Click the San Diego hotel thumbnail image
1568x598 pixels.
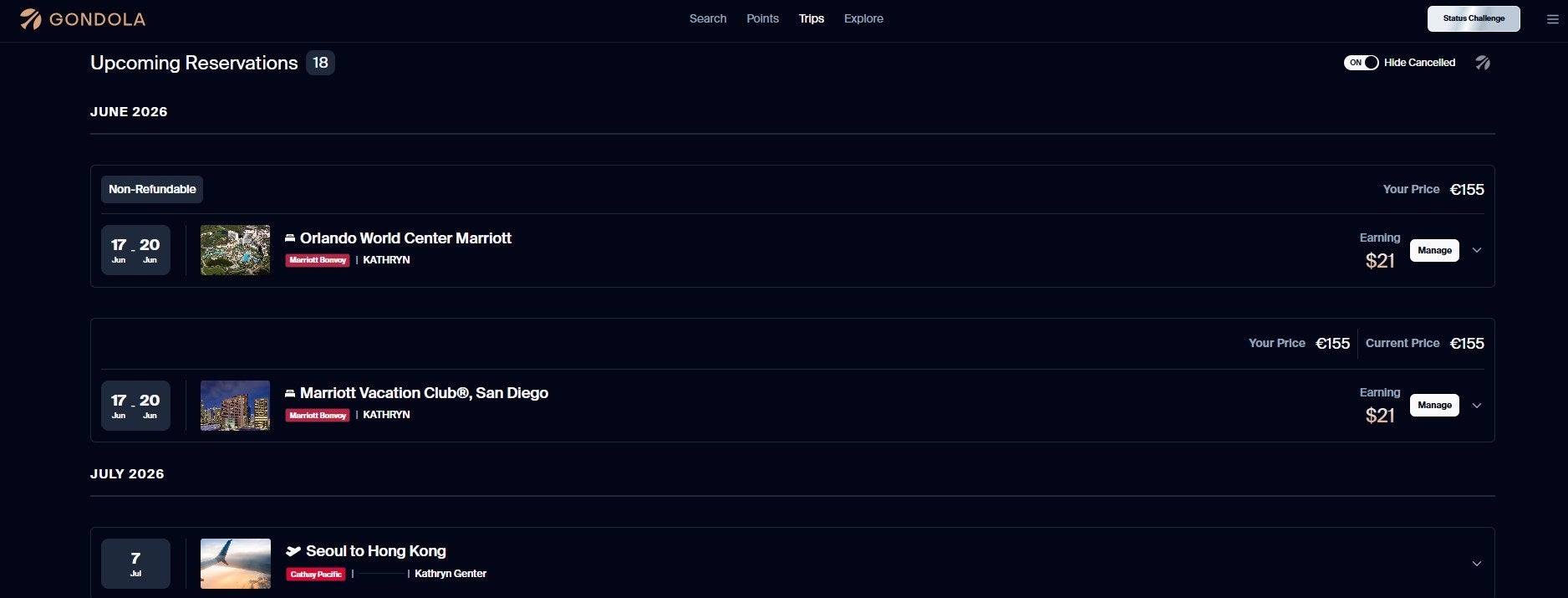(235, 406)
